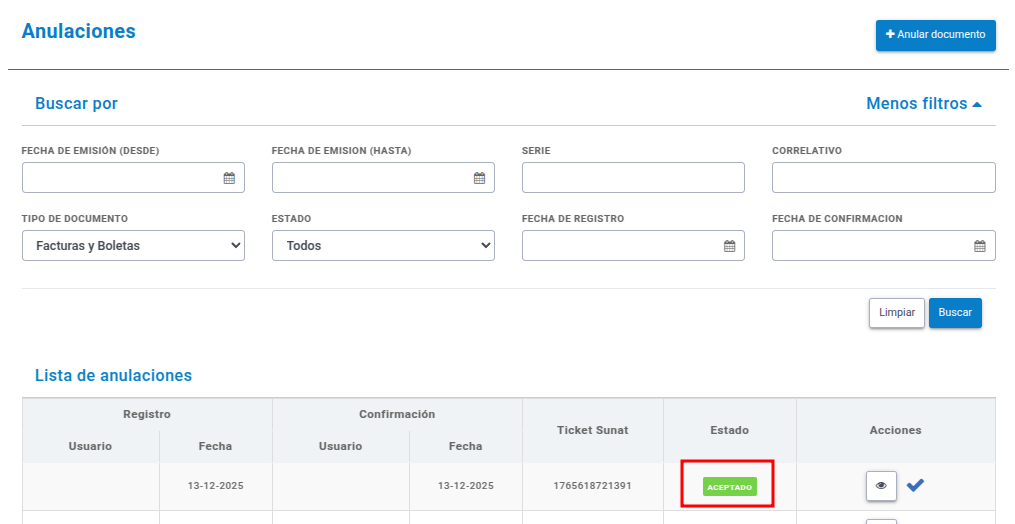Screen dimensions: 1015x524
Task: View details with eye icon for ticket 1765618721391
Action: [881, 486]
